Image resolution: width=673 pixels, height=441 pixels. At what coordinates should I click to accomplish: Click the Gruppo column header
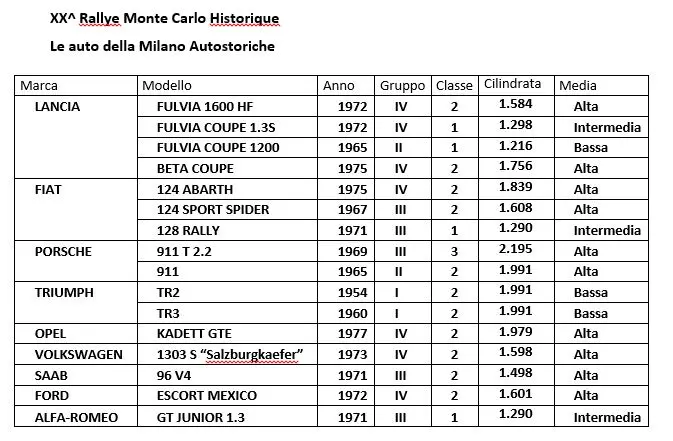tap(402, 86)
